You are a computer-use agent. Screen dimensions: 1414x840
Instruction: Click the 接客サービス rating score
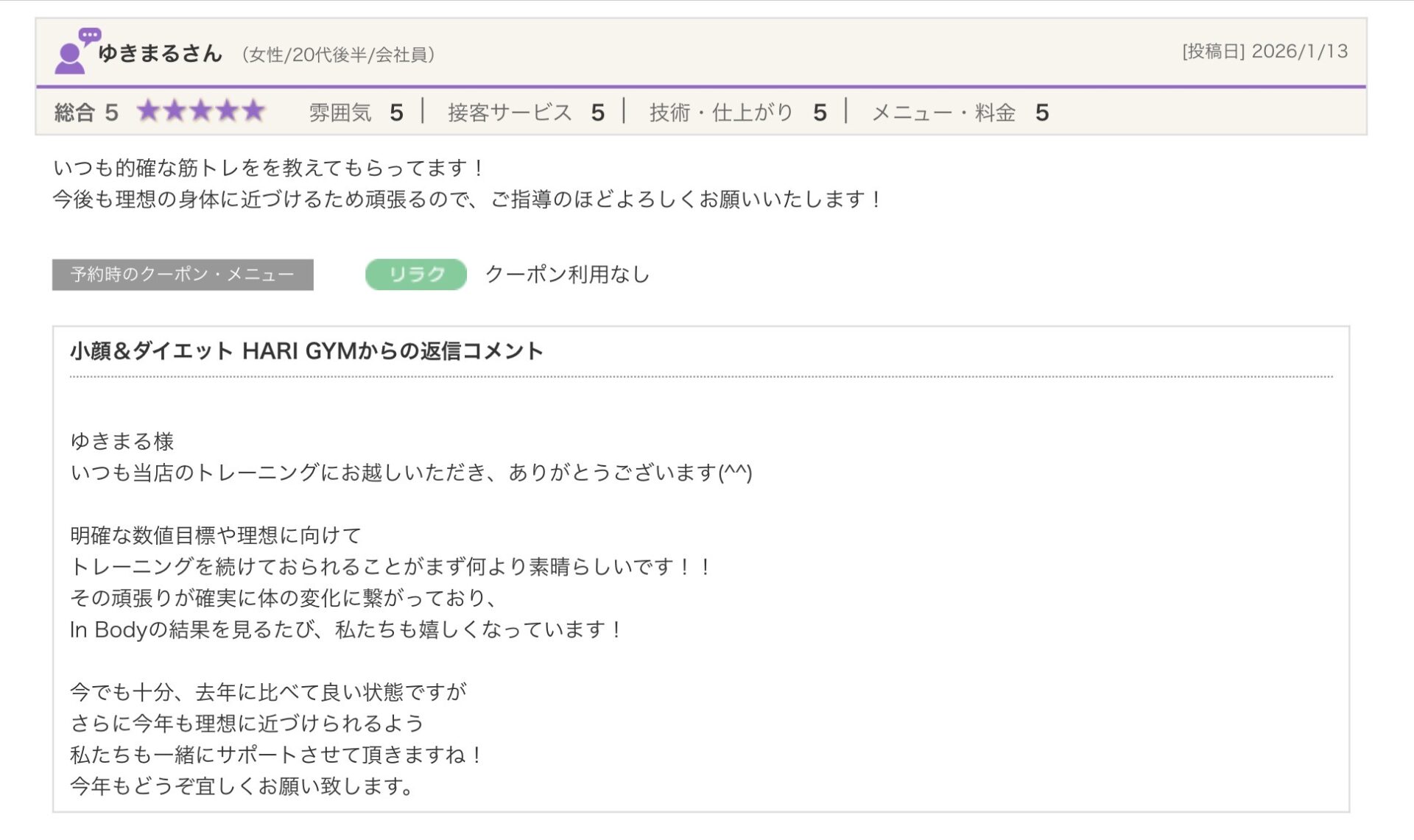(x=598, y=112)
